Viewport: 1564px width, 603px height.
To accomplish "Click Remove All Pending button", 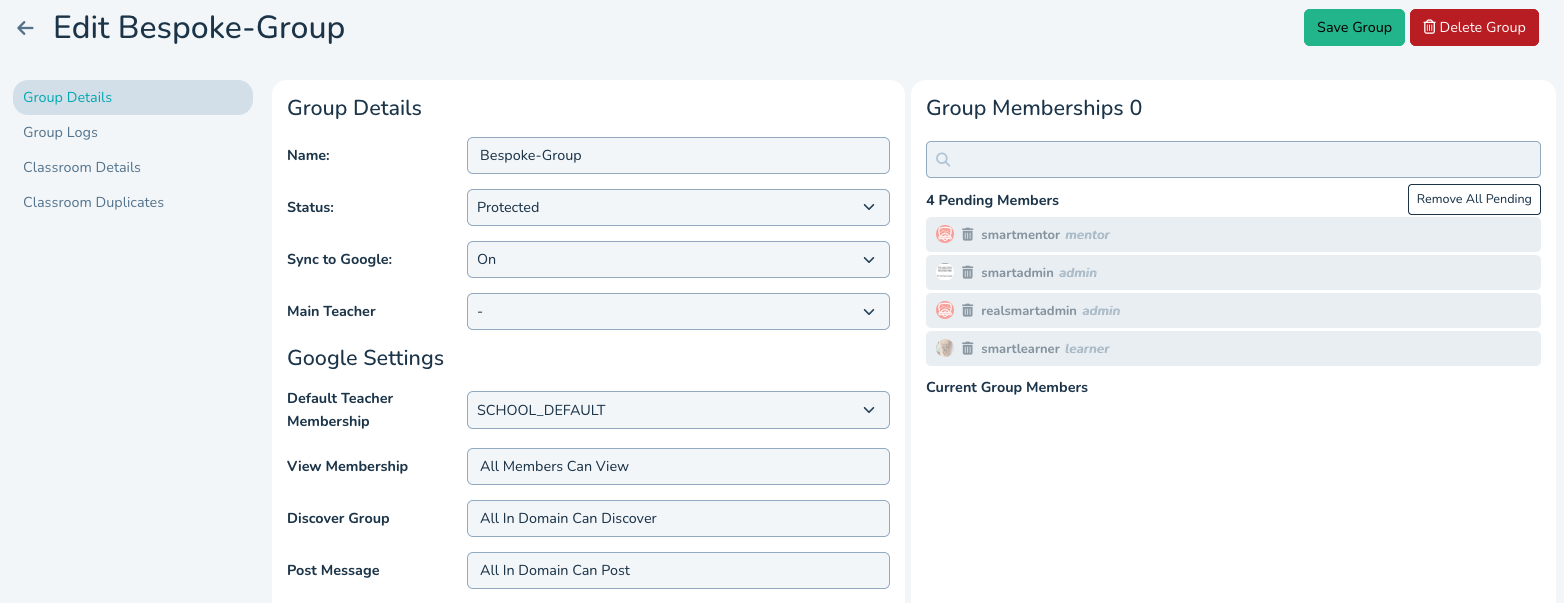I will coord(1474,199).
